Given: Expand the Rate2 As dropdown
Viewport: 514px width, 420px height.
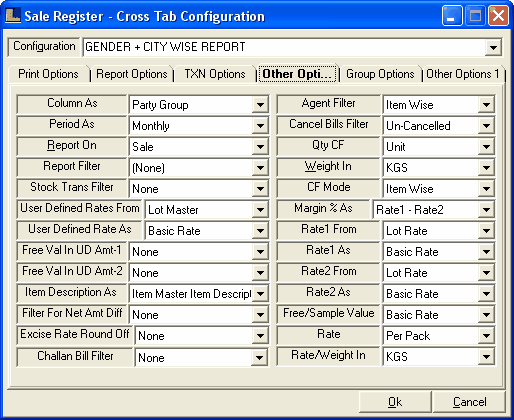Looking at the screenshot, I should tap(486, 294).
